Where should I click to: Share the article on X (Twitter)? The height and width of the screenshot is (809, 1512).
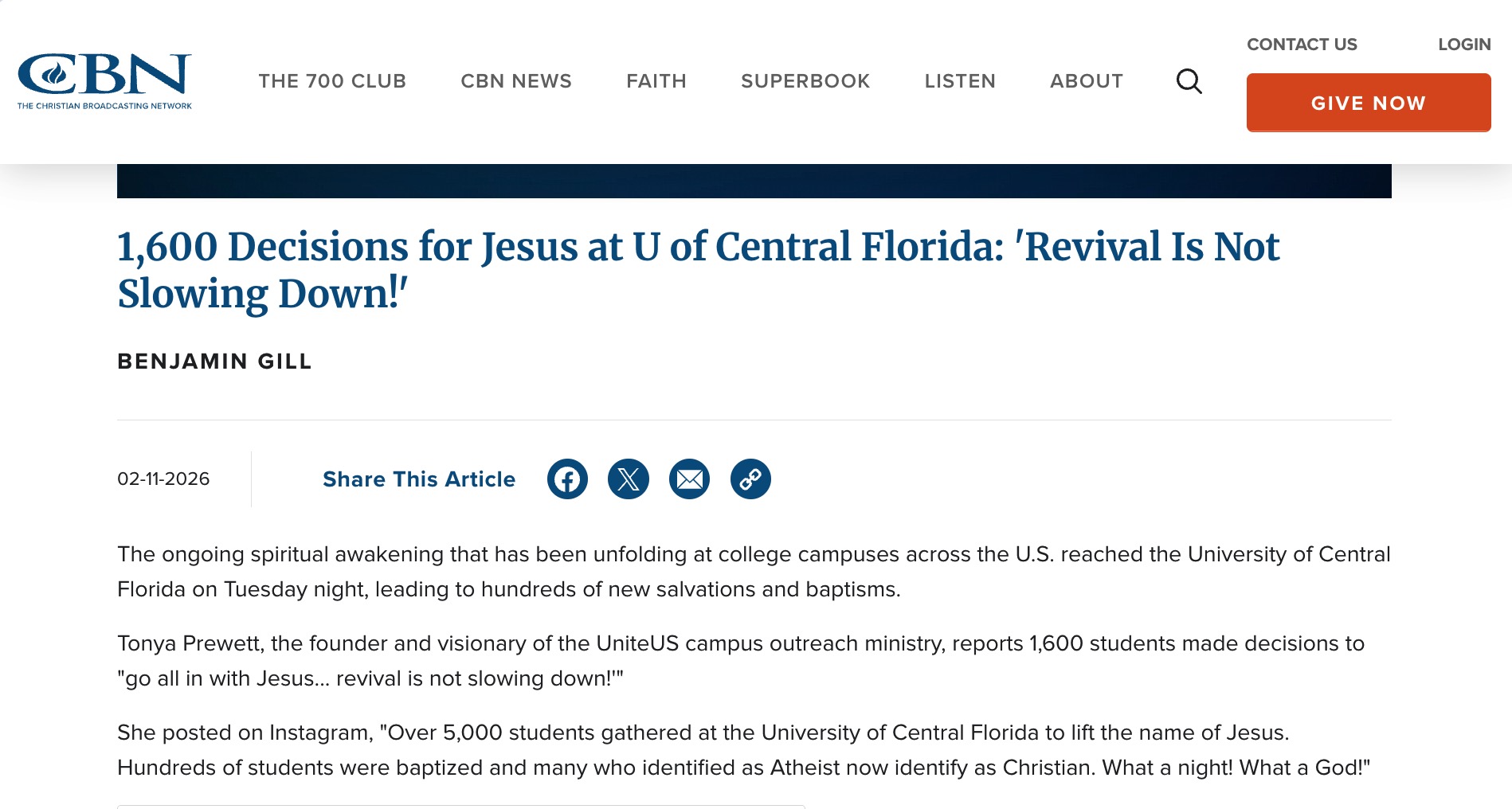pos(629,479)
